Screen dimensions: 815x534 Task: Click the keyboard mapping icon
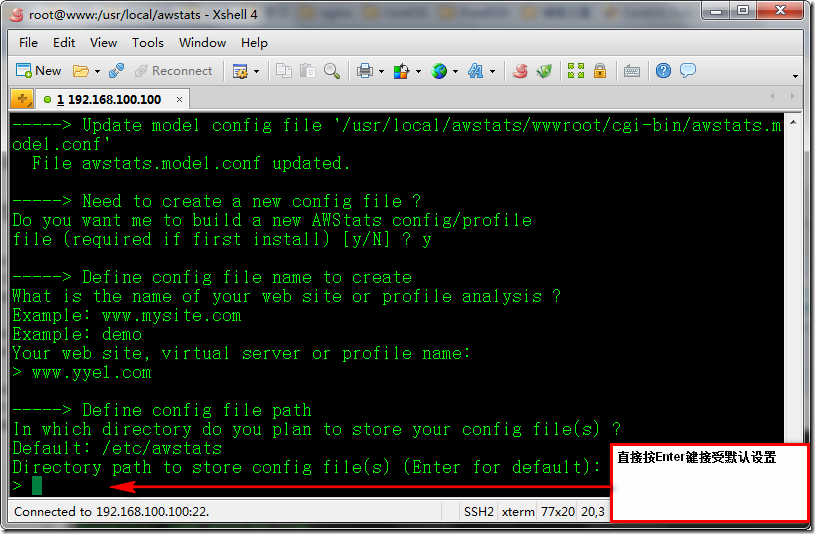coord(632,71)
